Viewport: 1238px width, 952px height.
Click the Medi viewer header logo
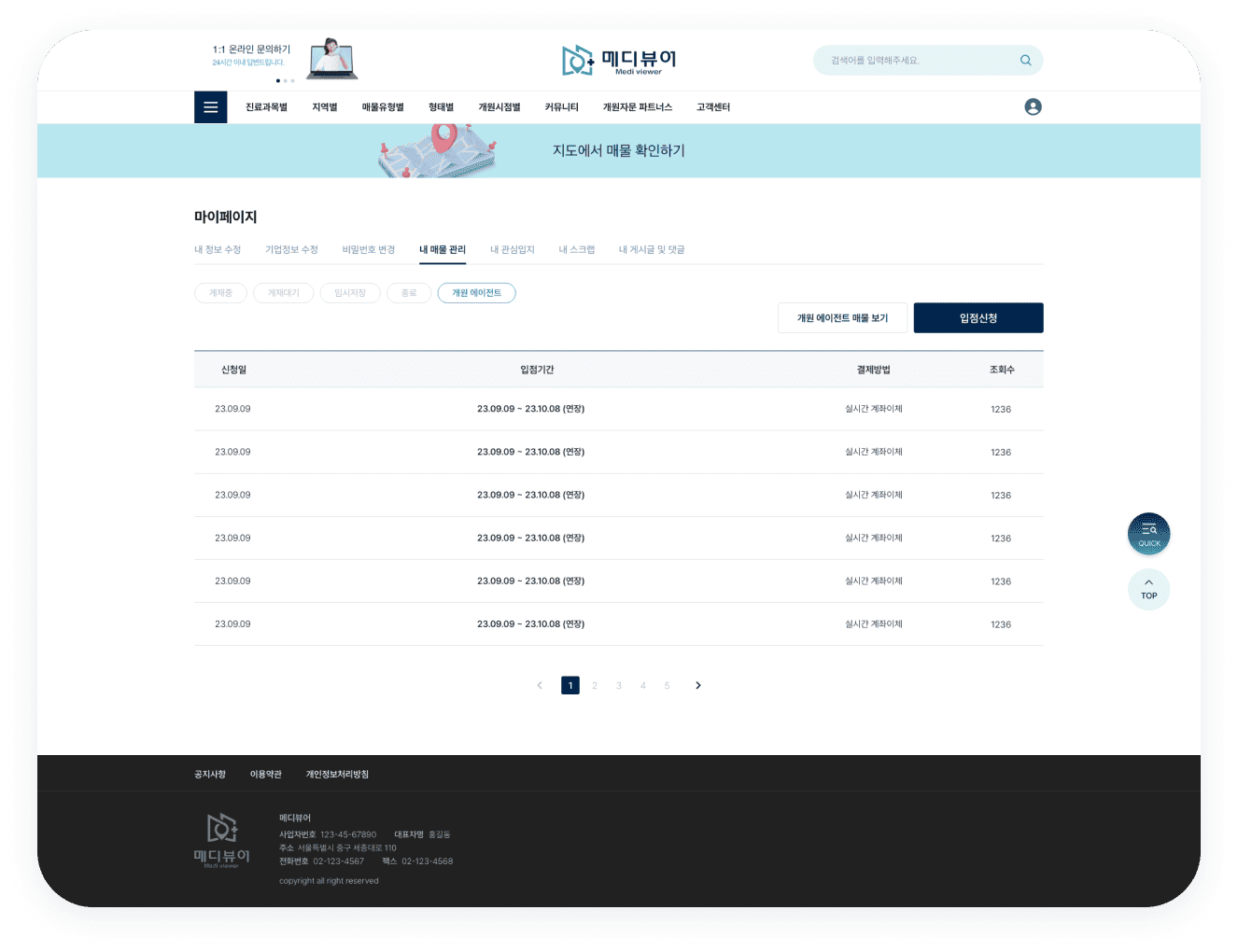point(619,61)
